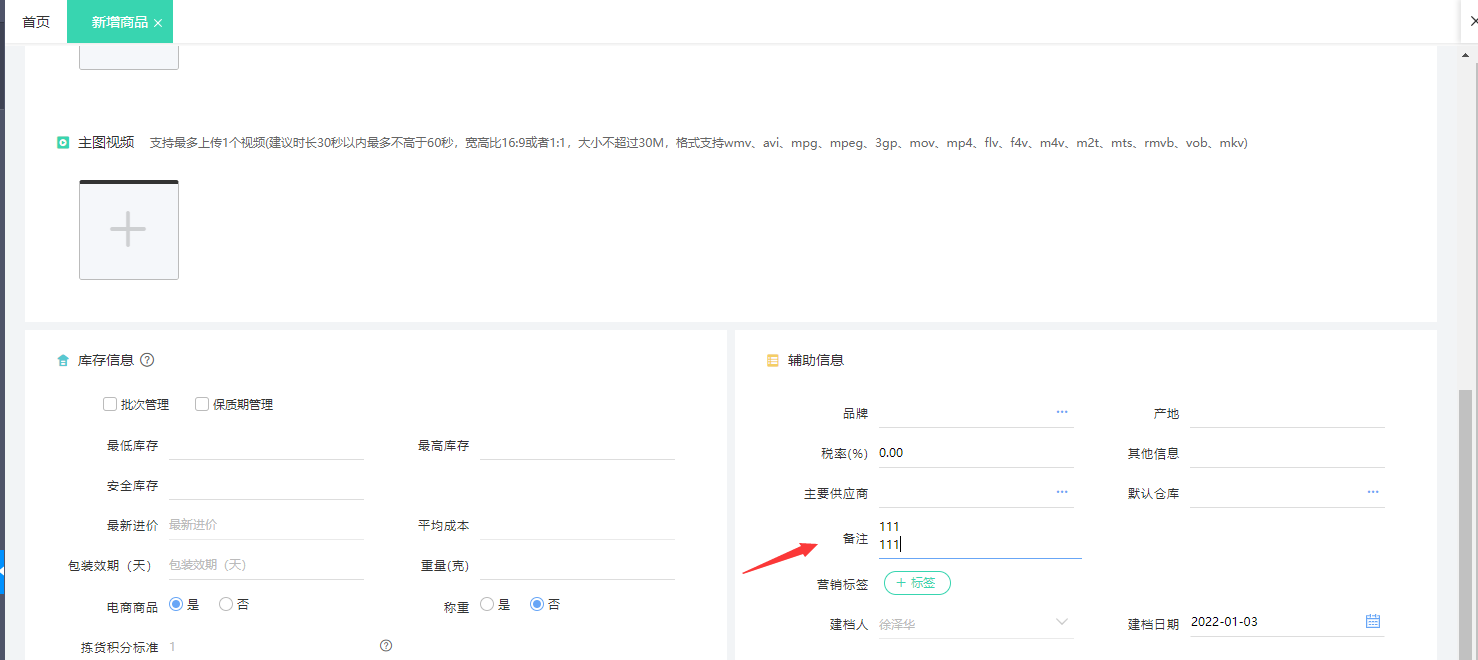The width and height of the screenshot is (1478, 660).
Task: Click the 主图视频 video icon
Action: 62,143
